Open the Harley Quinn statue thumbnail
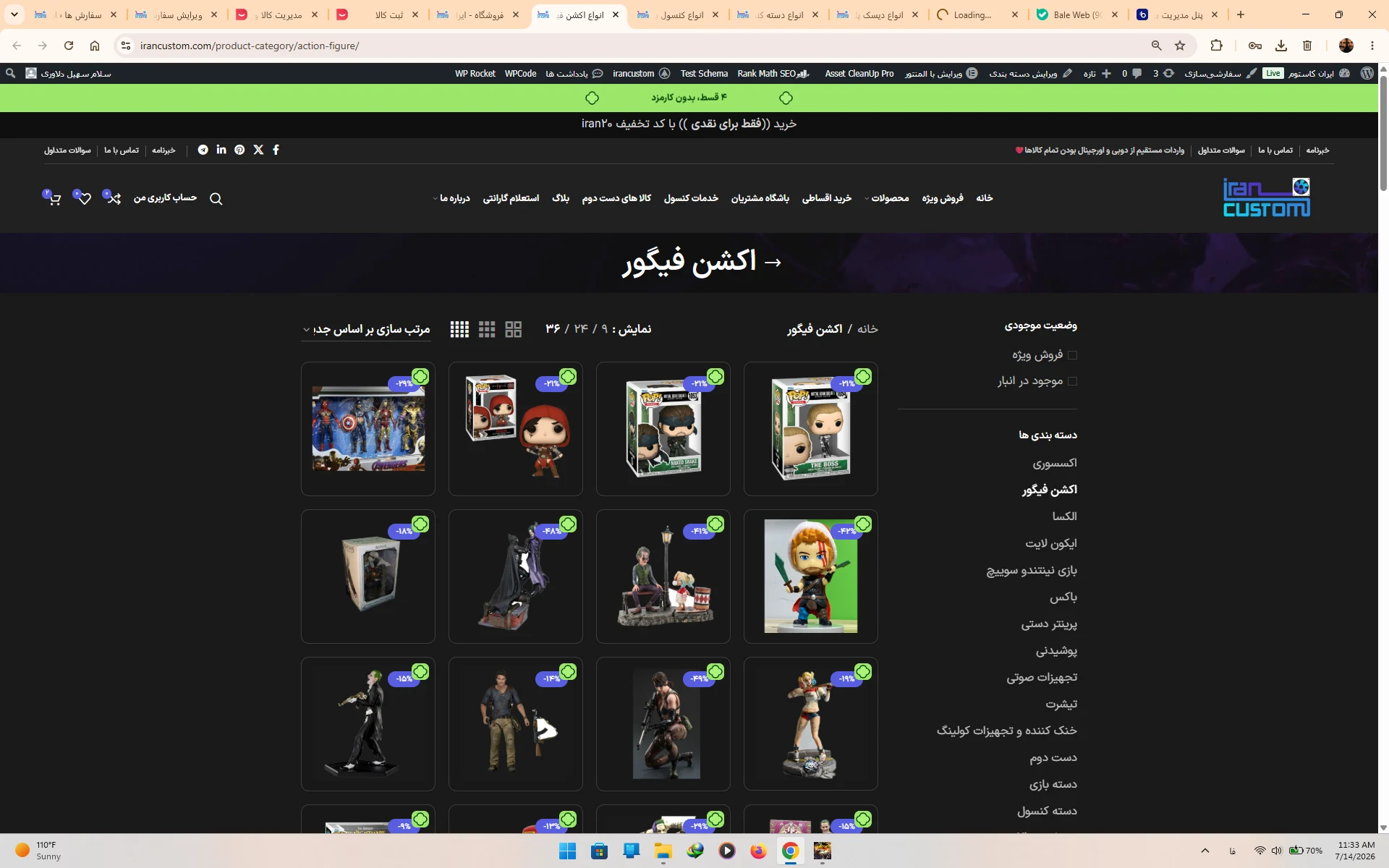Image resolution: width=1389 pixels, height=868 pixels. [811, 724]
